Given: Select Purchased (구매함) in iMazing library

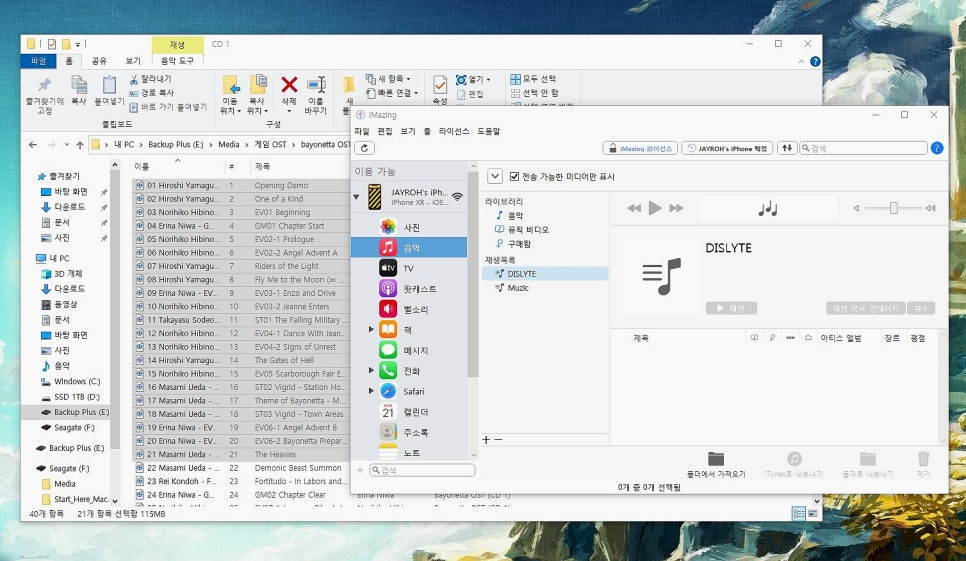Looking at the screenshot, I should point(513,243).
